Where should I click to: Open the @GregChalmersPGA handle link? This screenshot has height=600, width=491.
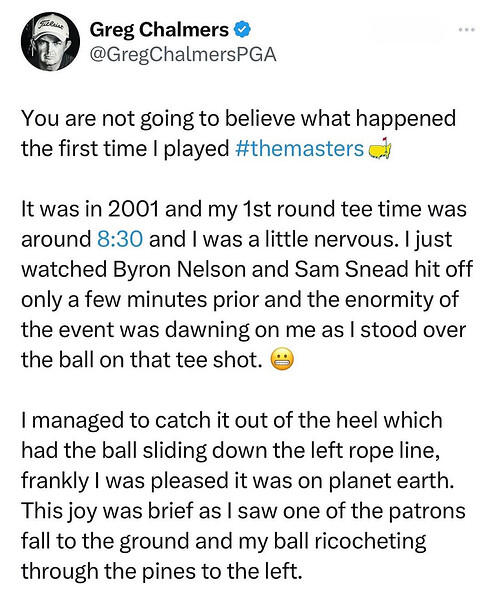click(x=183, y=55)
